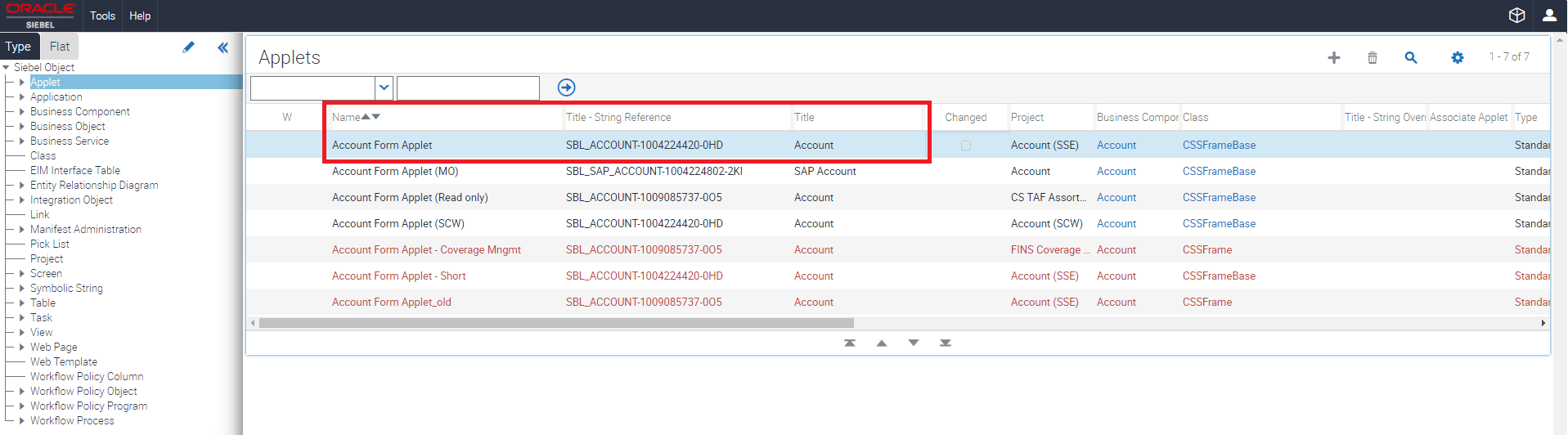Go to previous record
1568x435 pixels.
pyautogui.click(x=882, y=343)
